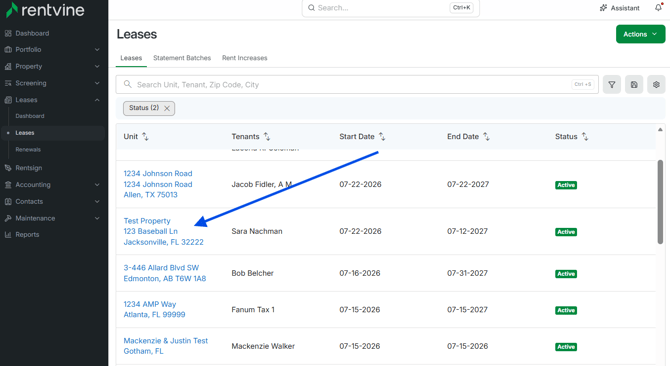Click end date 07-31-2027
The image size is (670, 366).
click(467, 273)
